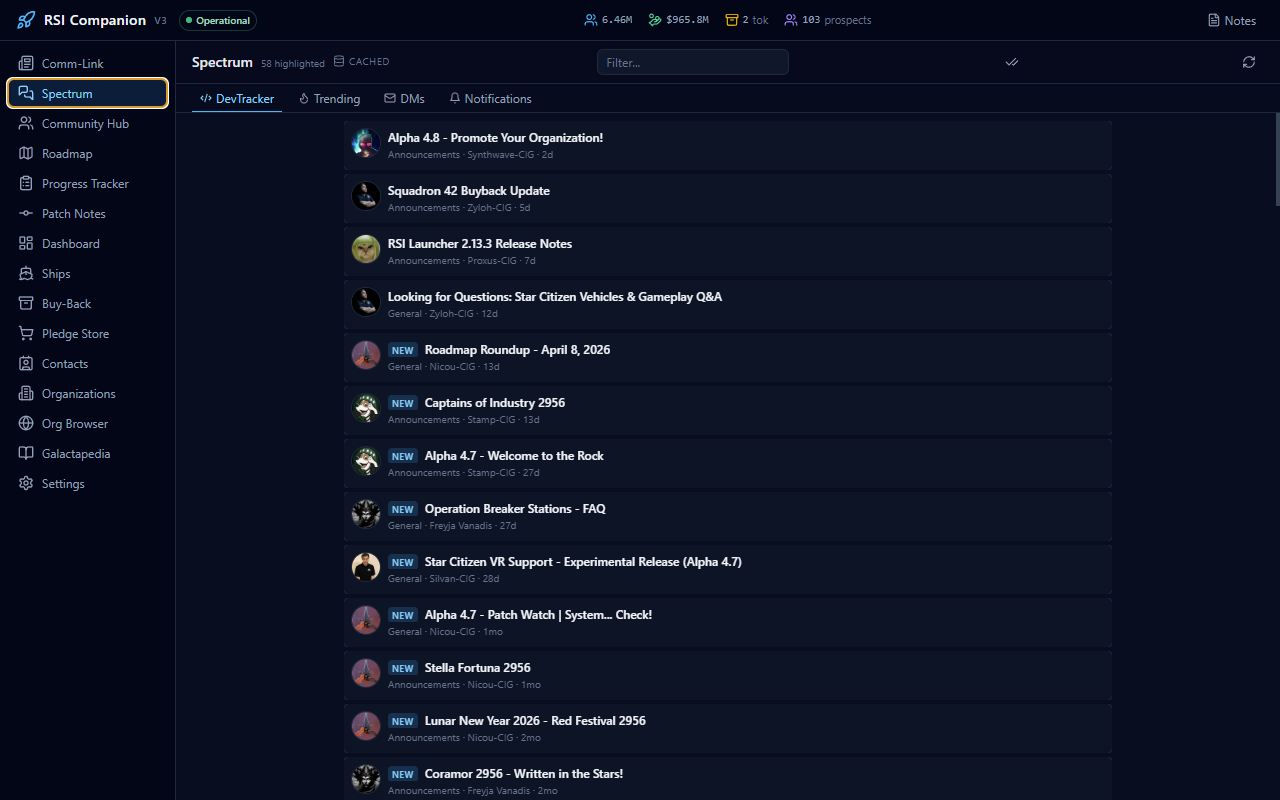Image resolution: width=1280 pixels, height=800 pixels.
Task: Click the RSI Companion rocket logo
Action: pyautogui.click(x=26, y=20)
